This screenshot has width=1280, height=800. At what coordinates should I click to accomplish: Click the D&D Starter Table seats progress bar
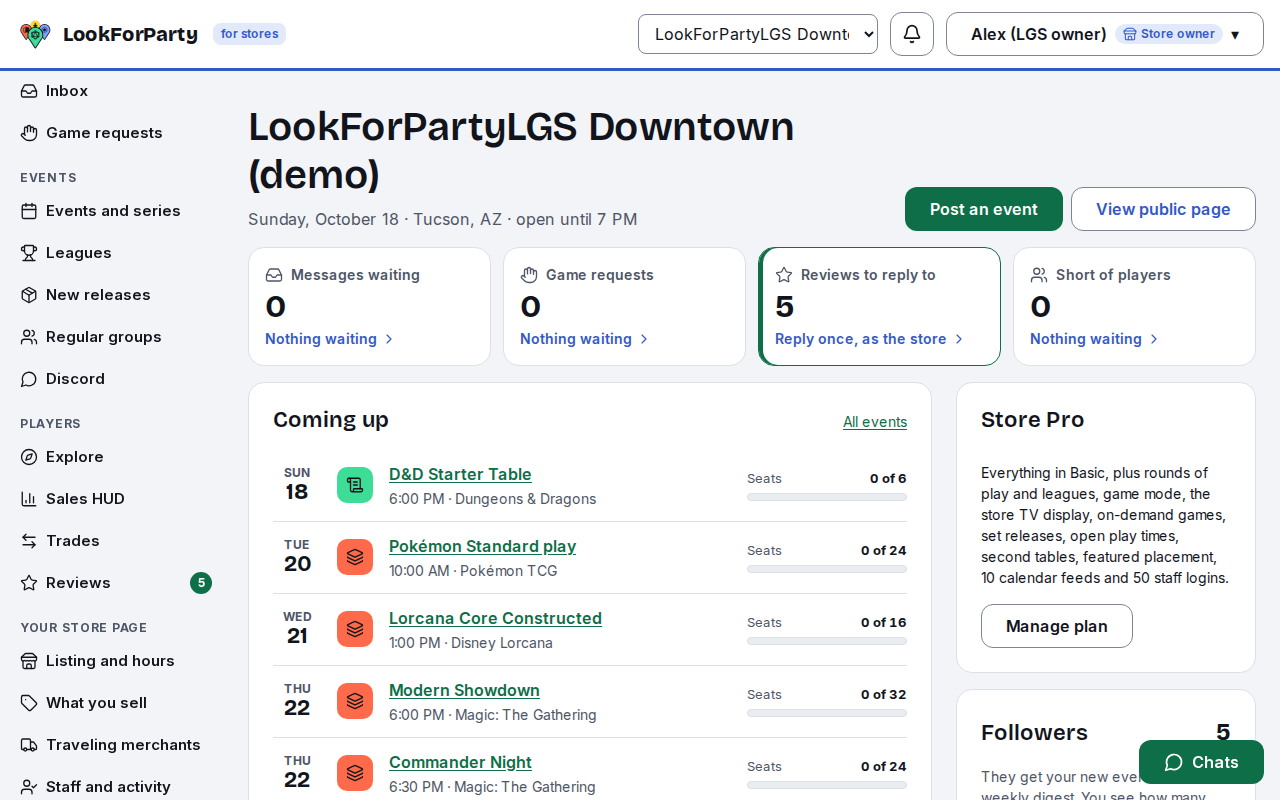(827, 497)
